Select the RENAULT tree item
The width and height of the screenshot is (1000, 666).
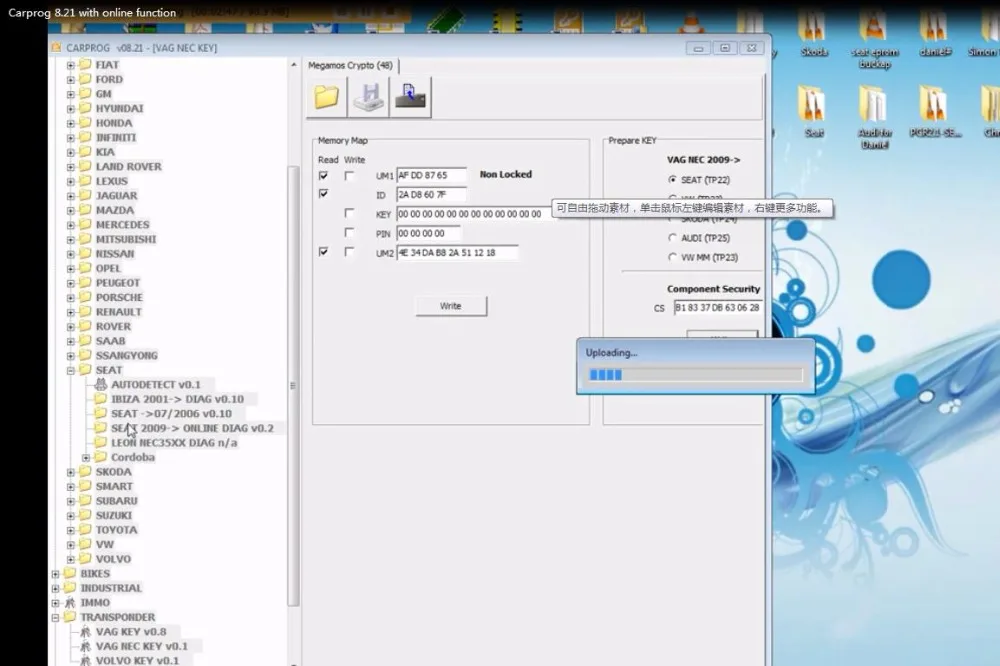click(119, 312)
